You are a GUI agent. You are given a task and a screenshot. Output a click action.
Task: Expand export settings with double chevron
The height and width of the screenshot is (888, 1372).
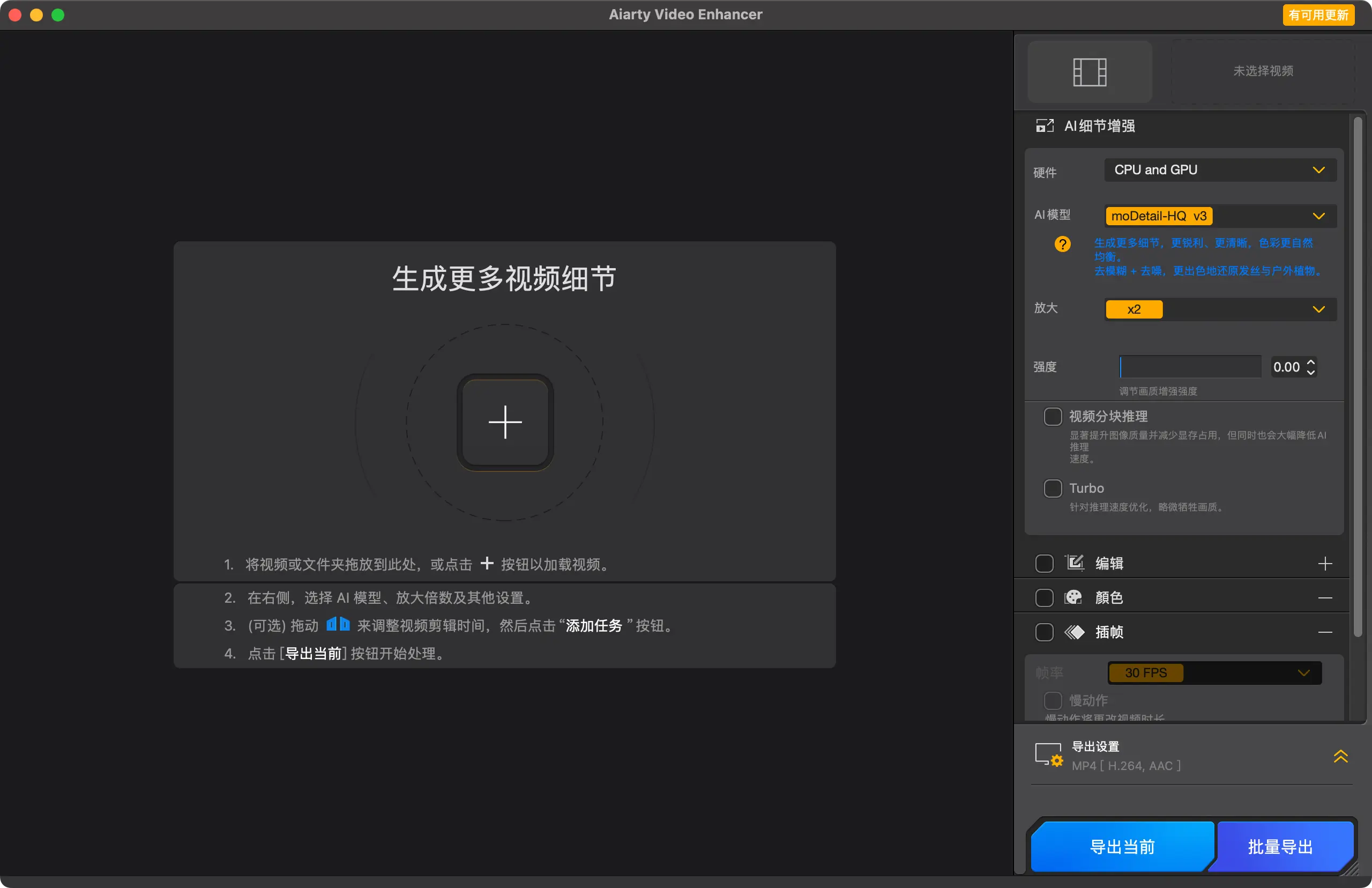[1340, 756]
